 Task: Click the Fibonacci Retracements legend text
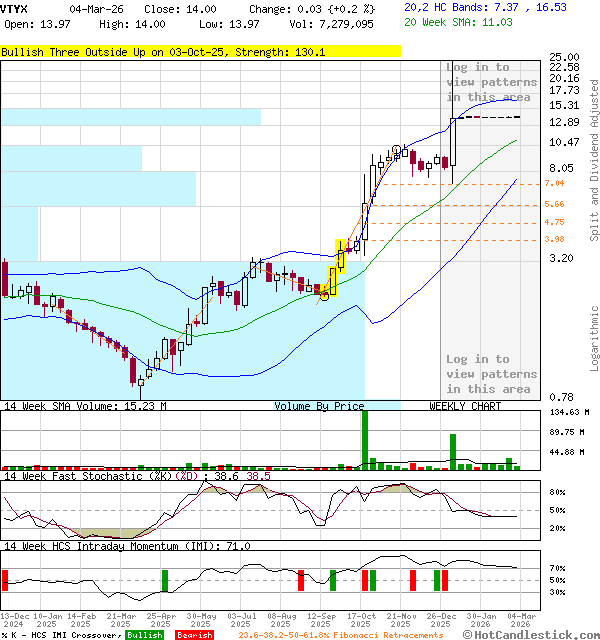pyautogui.click(x=340, y=635)
